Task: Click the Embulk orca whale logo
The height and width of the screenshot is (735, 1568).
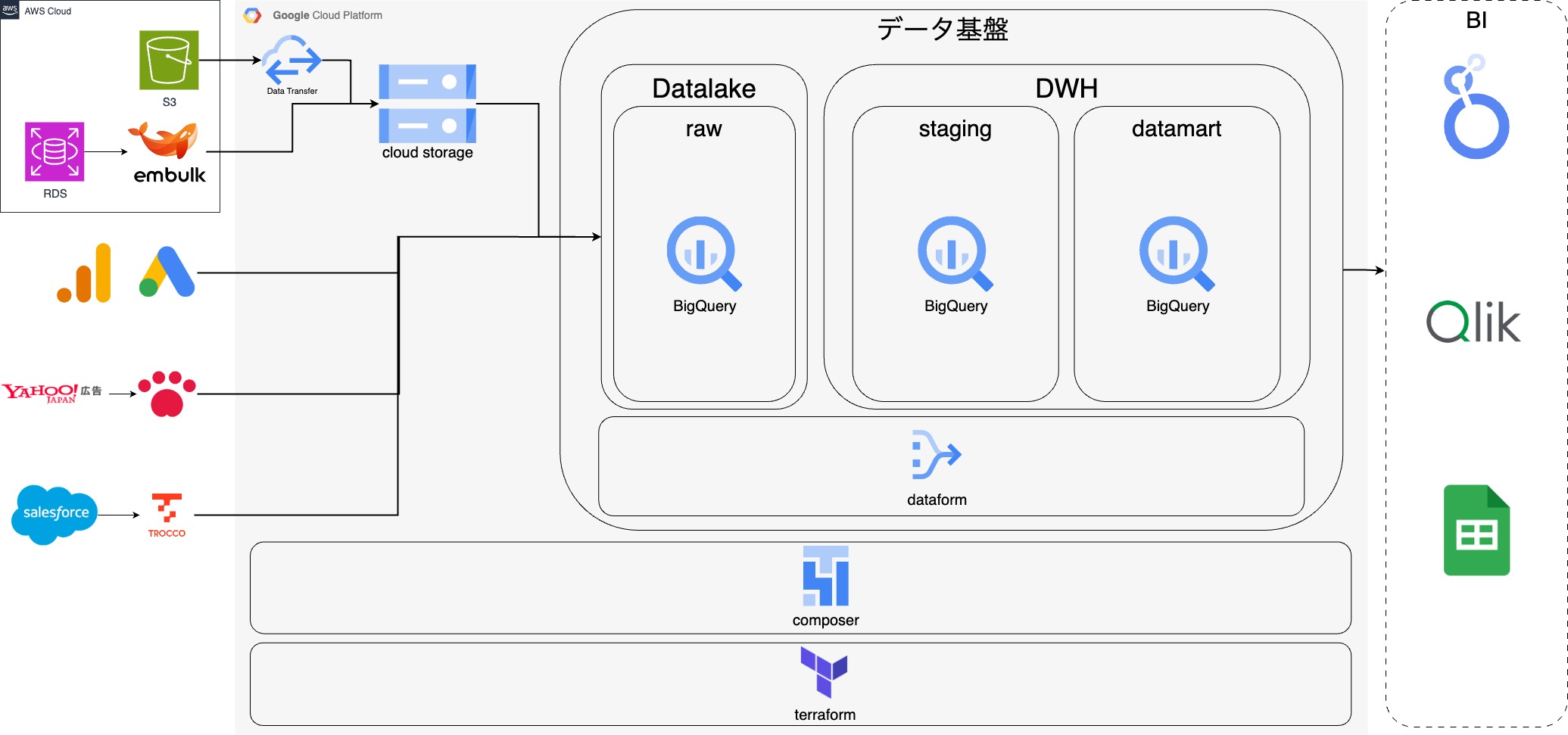Action: pyautogui.click(x=165, y=140)
